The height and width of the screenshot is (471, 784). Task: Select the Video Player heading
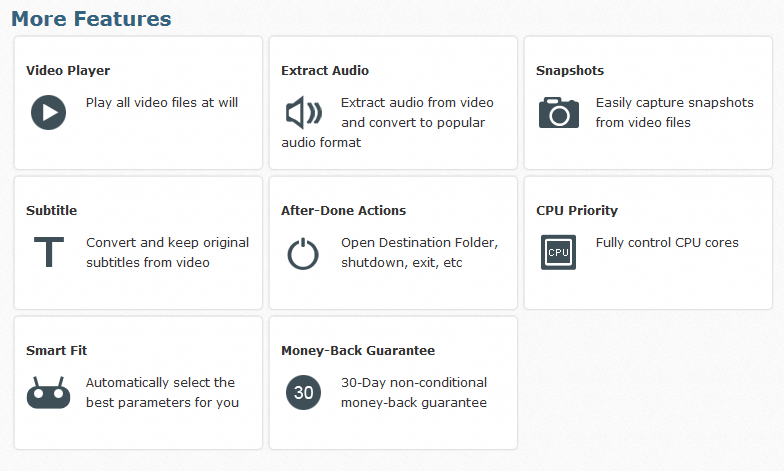point(68,70)
